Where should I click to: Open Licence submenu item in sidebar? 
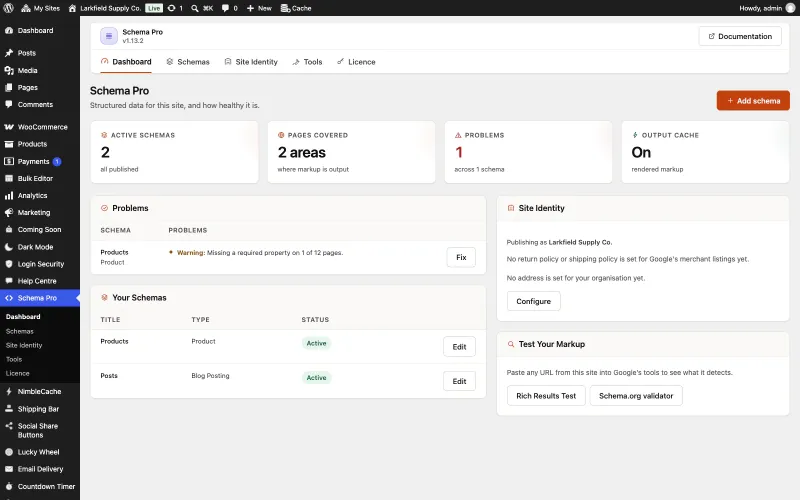point(17,373)
